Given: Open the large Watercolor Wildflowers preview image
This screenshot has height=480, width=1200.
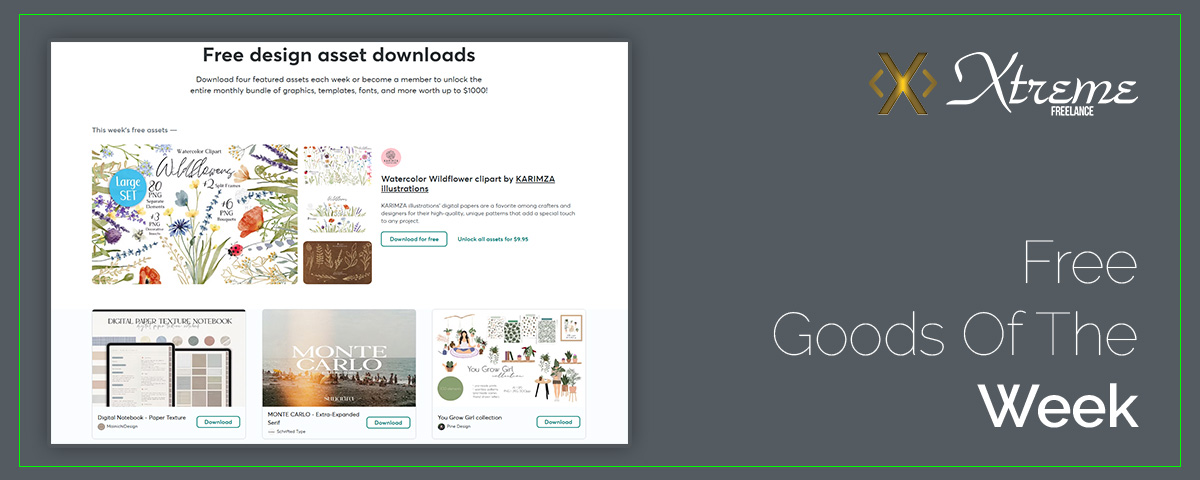Looking at the screenshot, I should 195,214.
